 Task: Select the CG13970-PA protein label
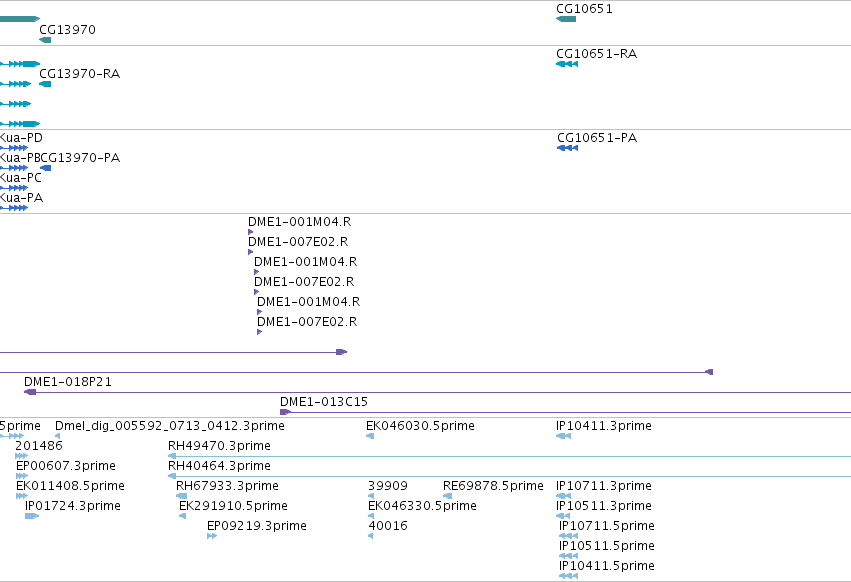click(x=80, y=158)
